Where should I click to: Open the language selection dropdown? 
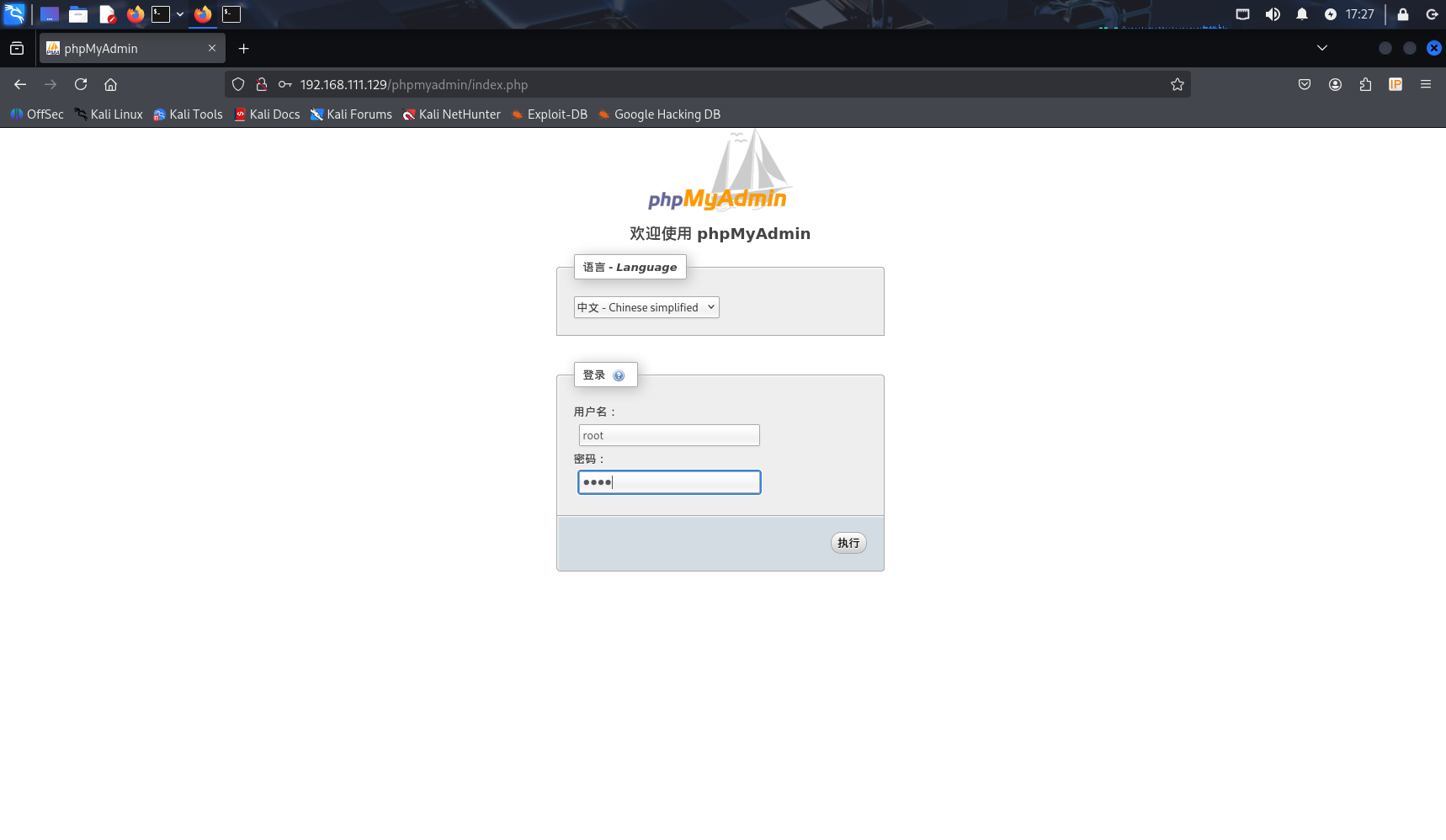[646, 307]
